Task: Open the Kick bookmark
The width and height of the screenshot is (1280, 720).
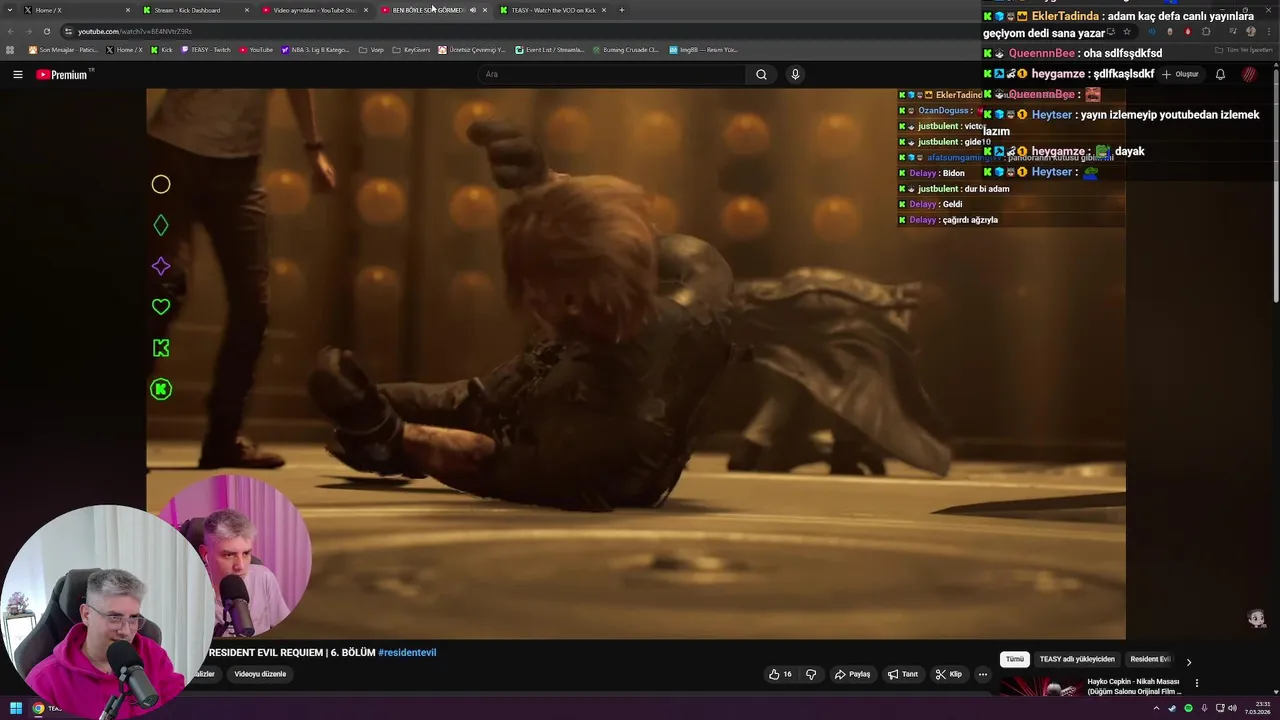Action: click(x=161, y=49)
